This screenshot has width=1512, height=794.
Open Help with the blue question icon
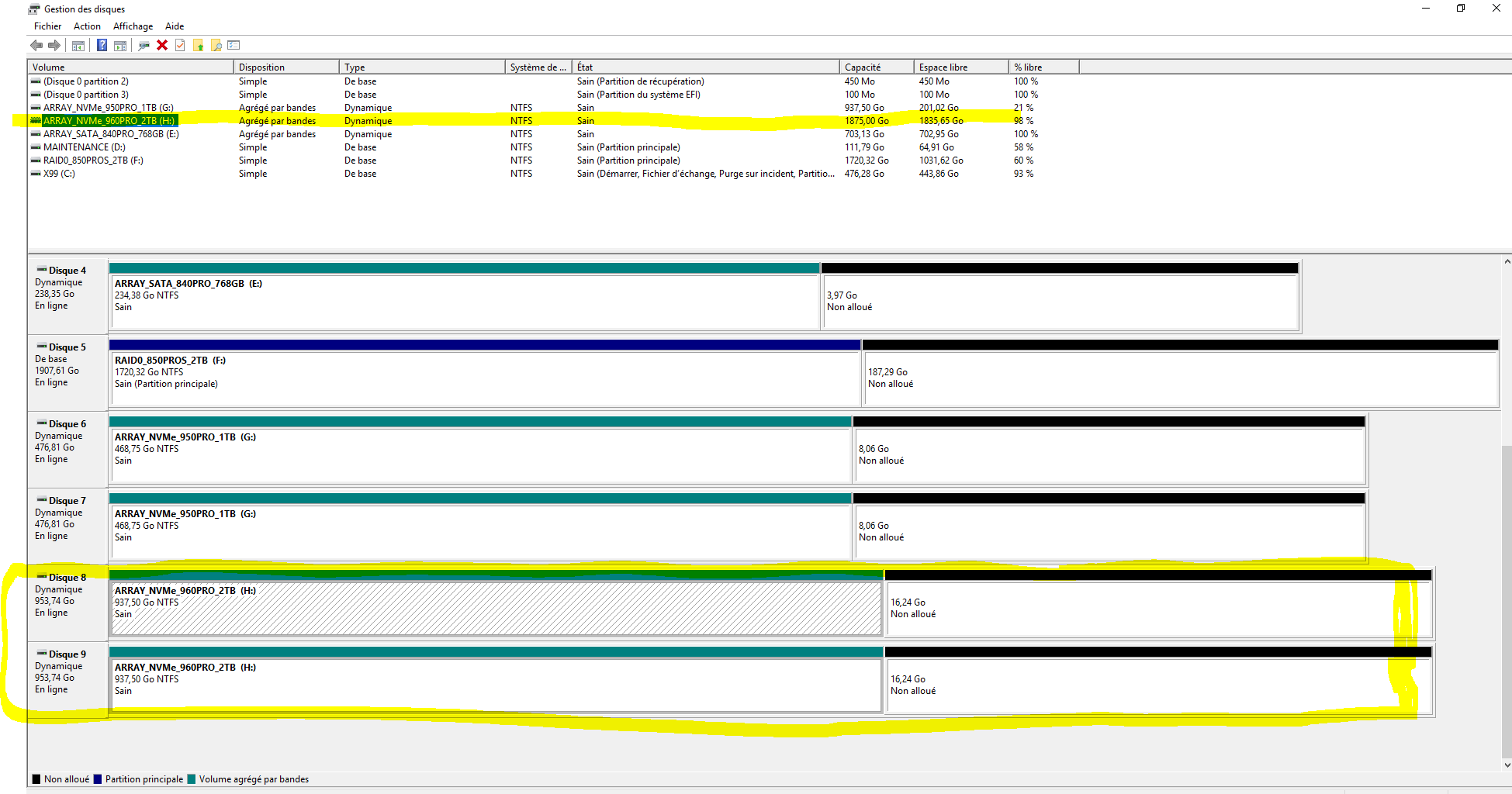pyautogui.click(x=102, y=46)
